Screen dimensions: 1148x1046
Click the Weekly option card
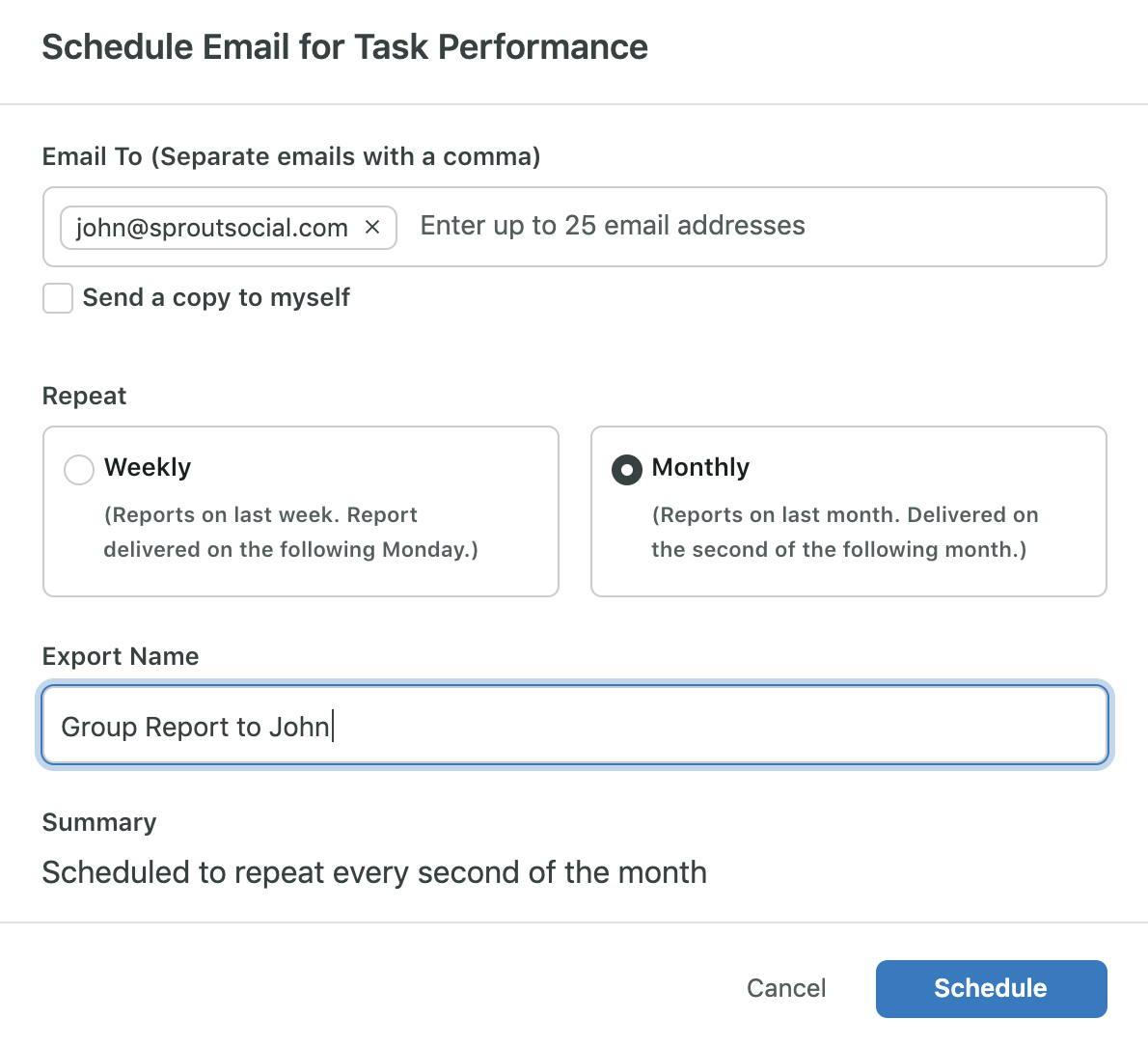click(x=300, y=510)
